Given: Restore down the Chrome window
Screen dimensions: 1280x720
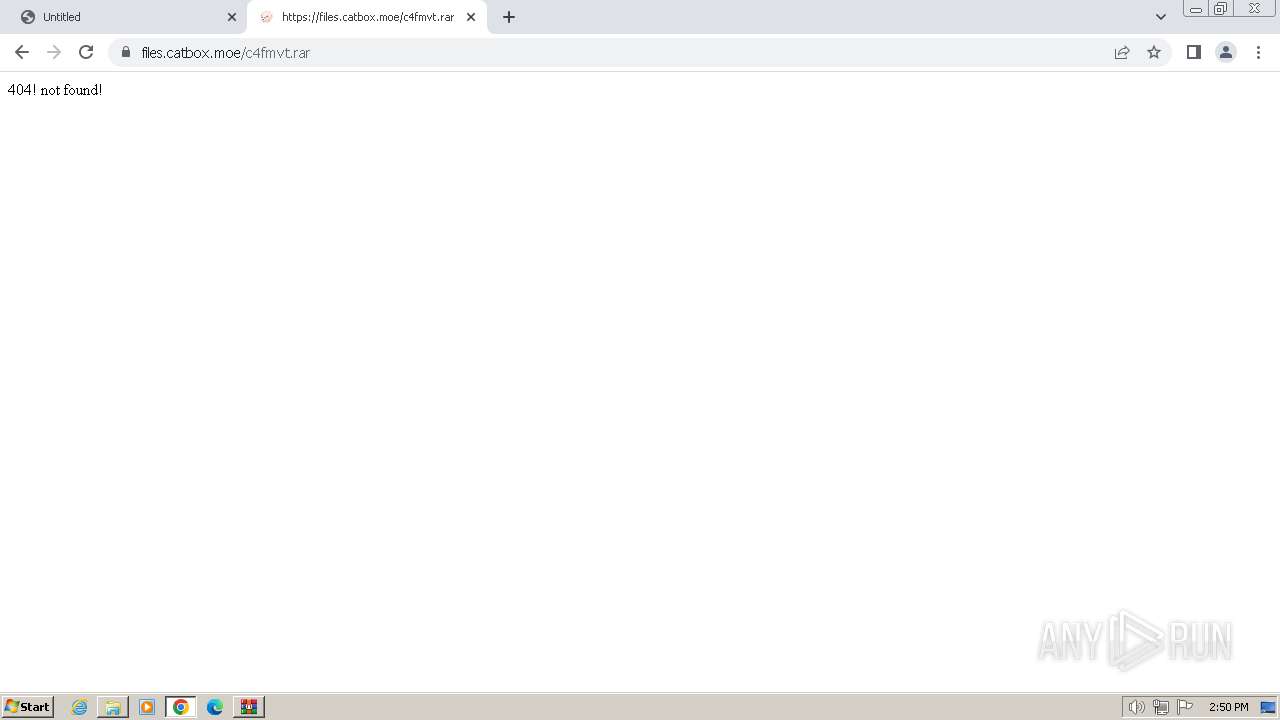Looking at the screenshot, I should [x=1221, y=9].
